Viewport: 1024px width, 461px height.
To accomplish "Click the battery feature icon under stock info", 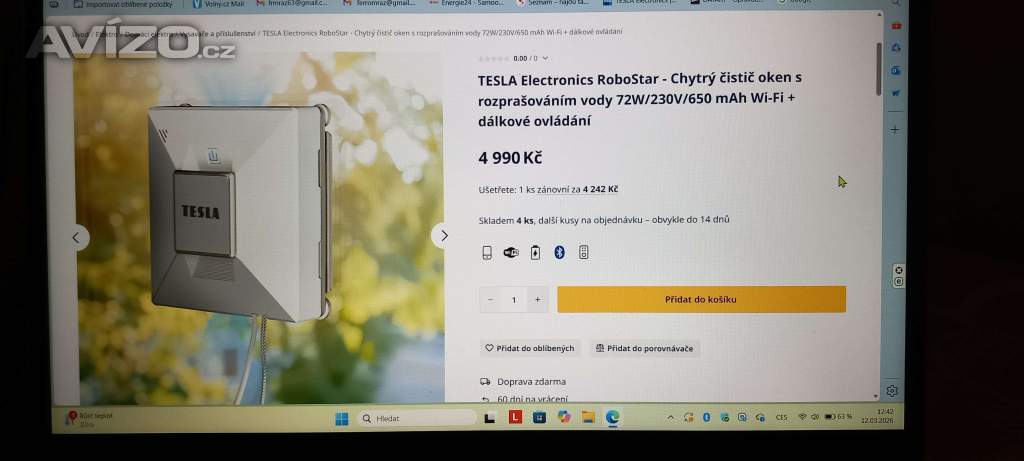I will pyautogui.click(x=536, y=253).
